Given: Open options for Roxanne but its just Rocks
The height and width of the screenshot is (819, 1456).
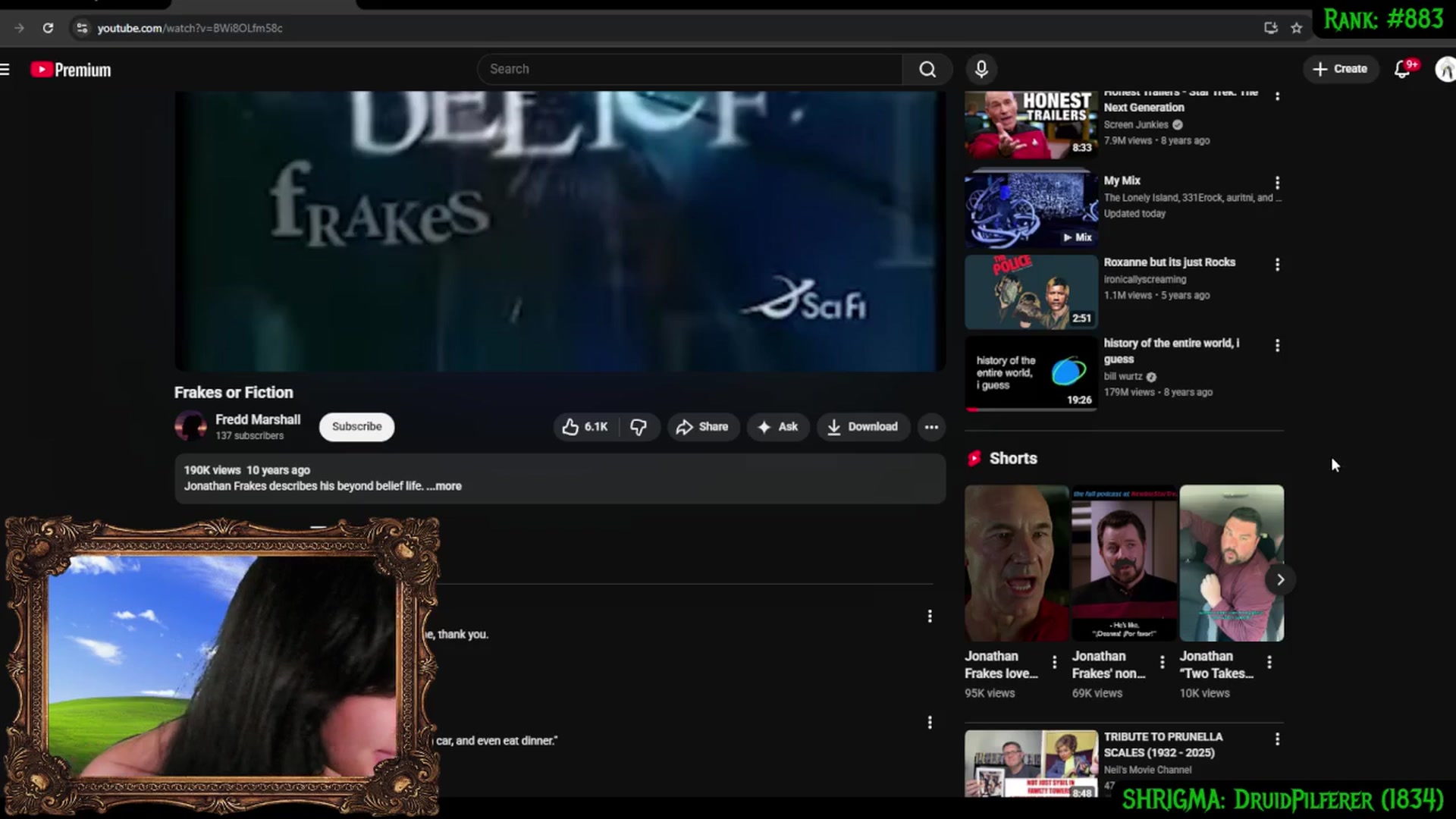Looking at the screenshot, I should pos(1277,265).
